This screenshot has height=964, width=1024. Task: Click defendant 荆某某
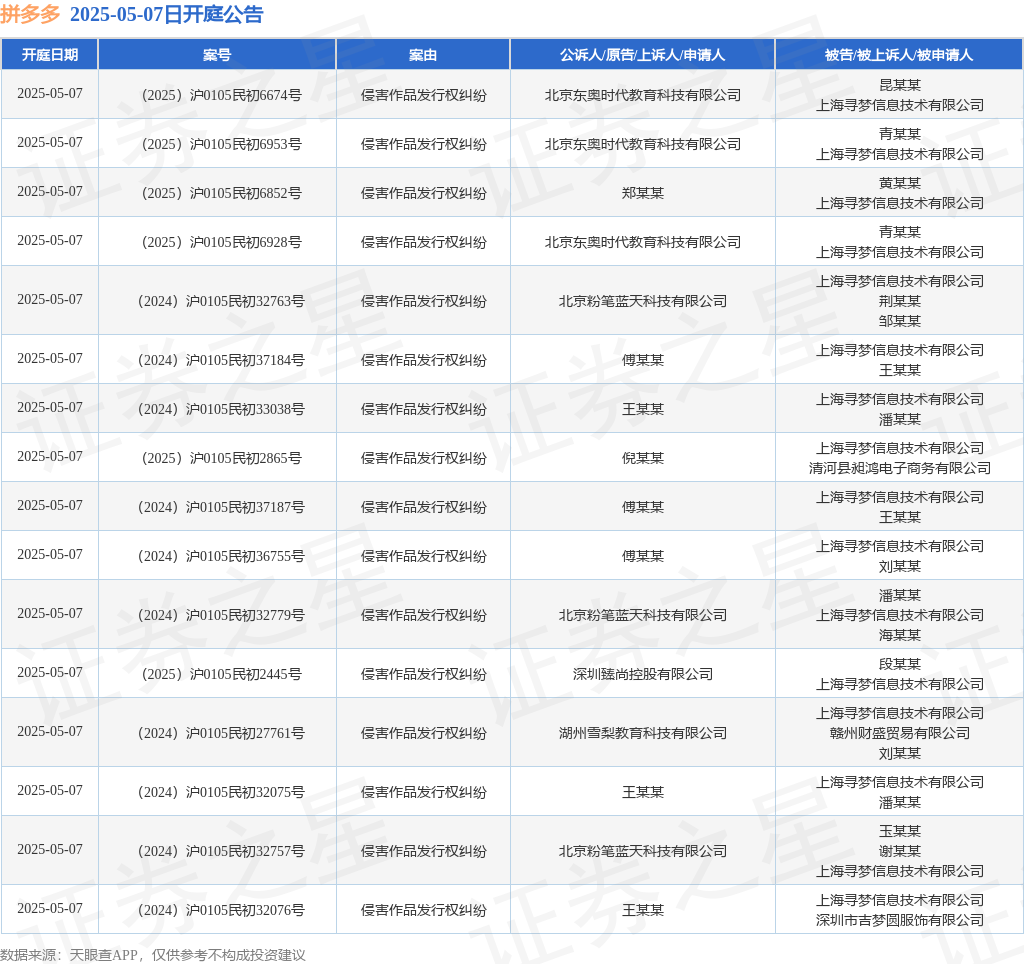pyautogui.click(x=899, y=301)
